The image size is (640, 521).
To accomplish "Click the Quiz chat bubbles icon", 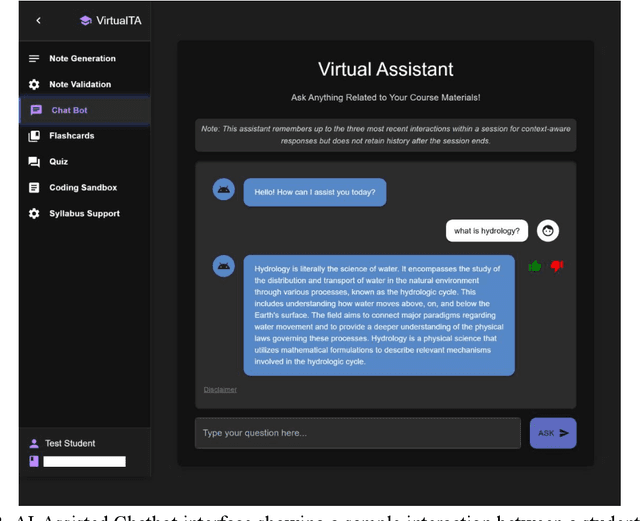I will [34, 161].
